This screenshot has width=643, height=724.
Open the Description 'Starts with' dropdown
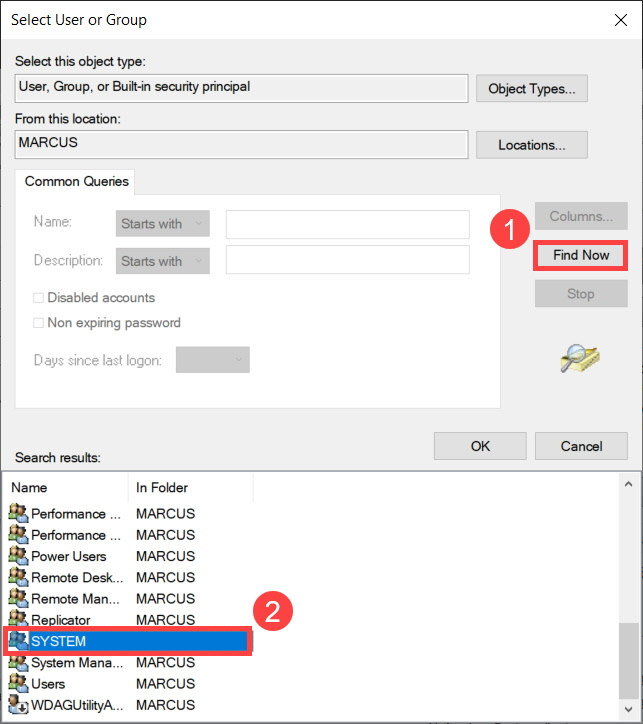pos(163,261)
